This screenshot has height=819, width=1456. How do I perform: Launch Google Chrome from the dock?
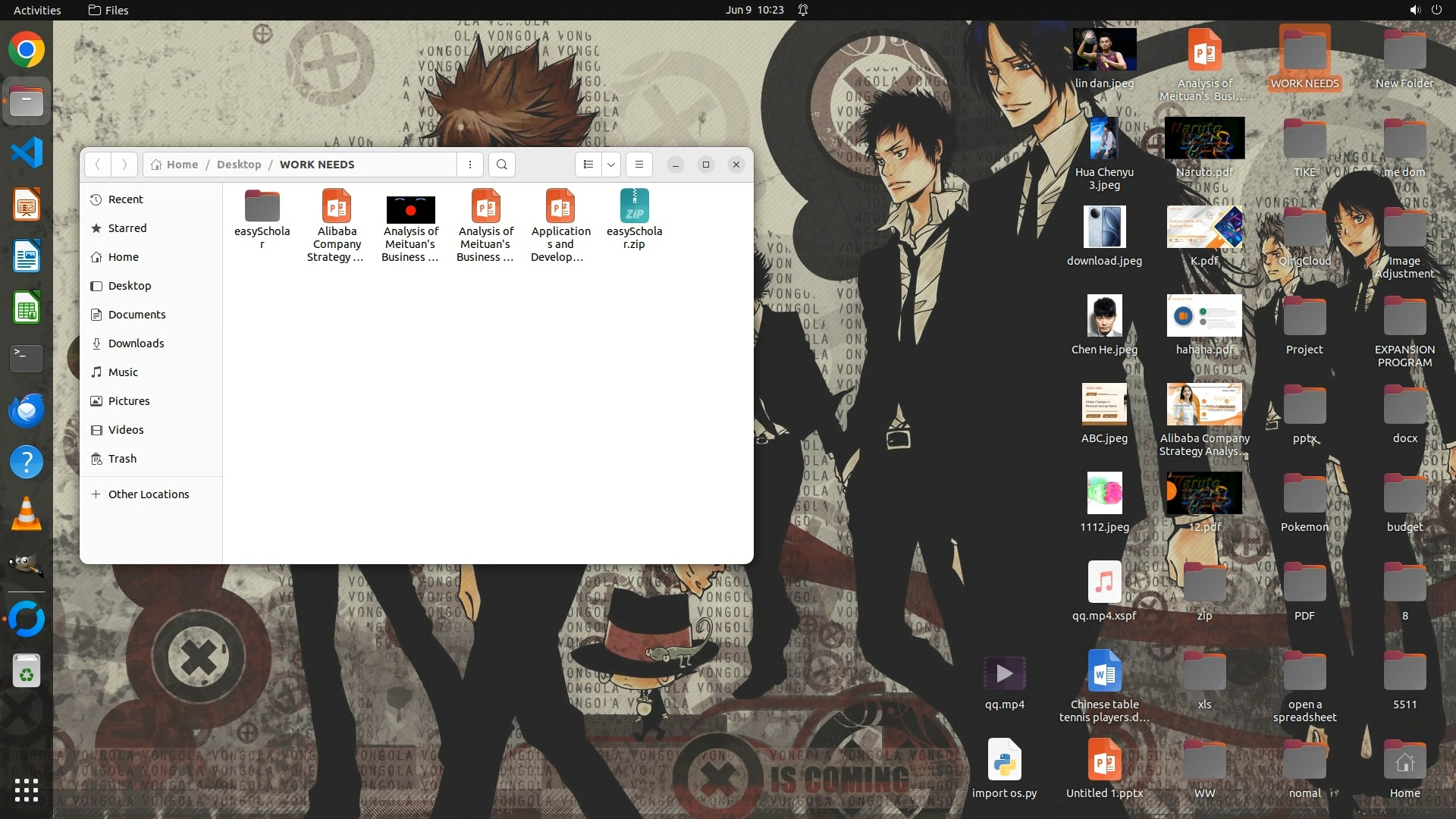point(27,50)
